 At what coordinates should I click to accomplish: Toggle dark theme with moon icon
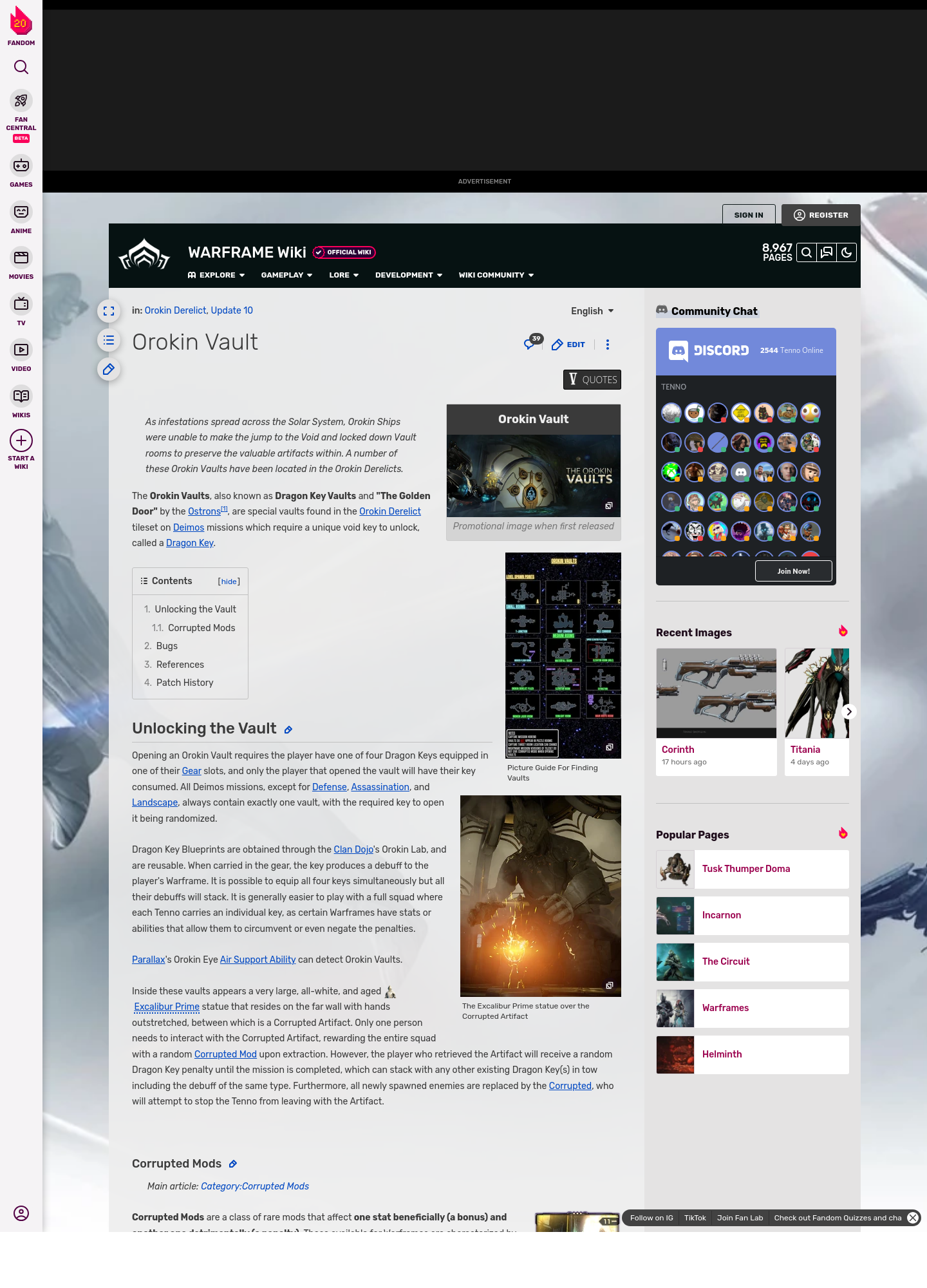pyautogui.click(x=847, y=253)
